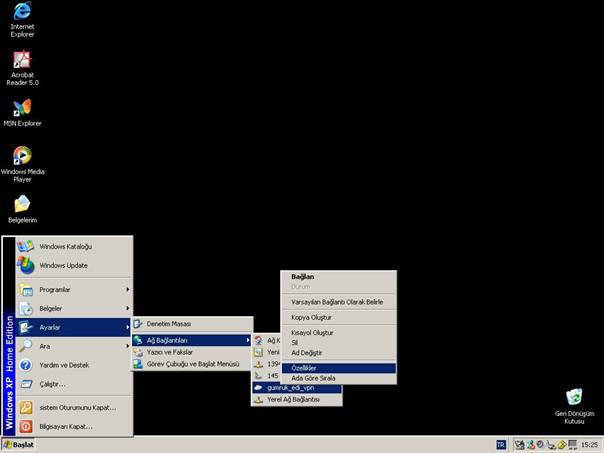The height and width of the screenshot is (453, 604).
Task: Select Varsayılan Bağlantı Olarak Belirle
Action: click(339, 302)
